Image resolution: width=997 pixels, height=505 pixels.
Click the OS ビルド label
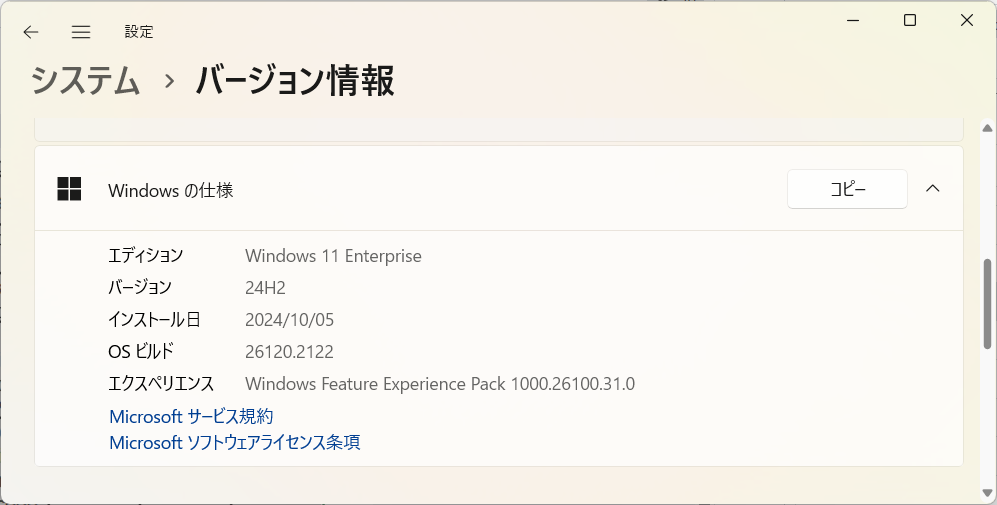click(x=141, y=352)
